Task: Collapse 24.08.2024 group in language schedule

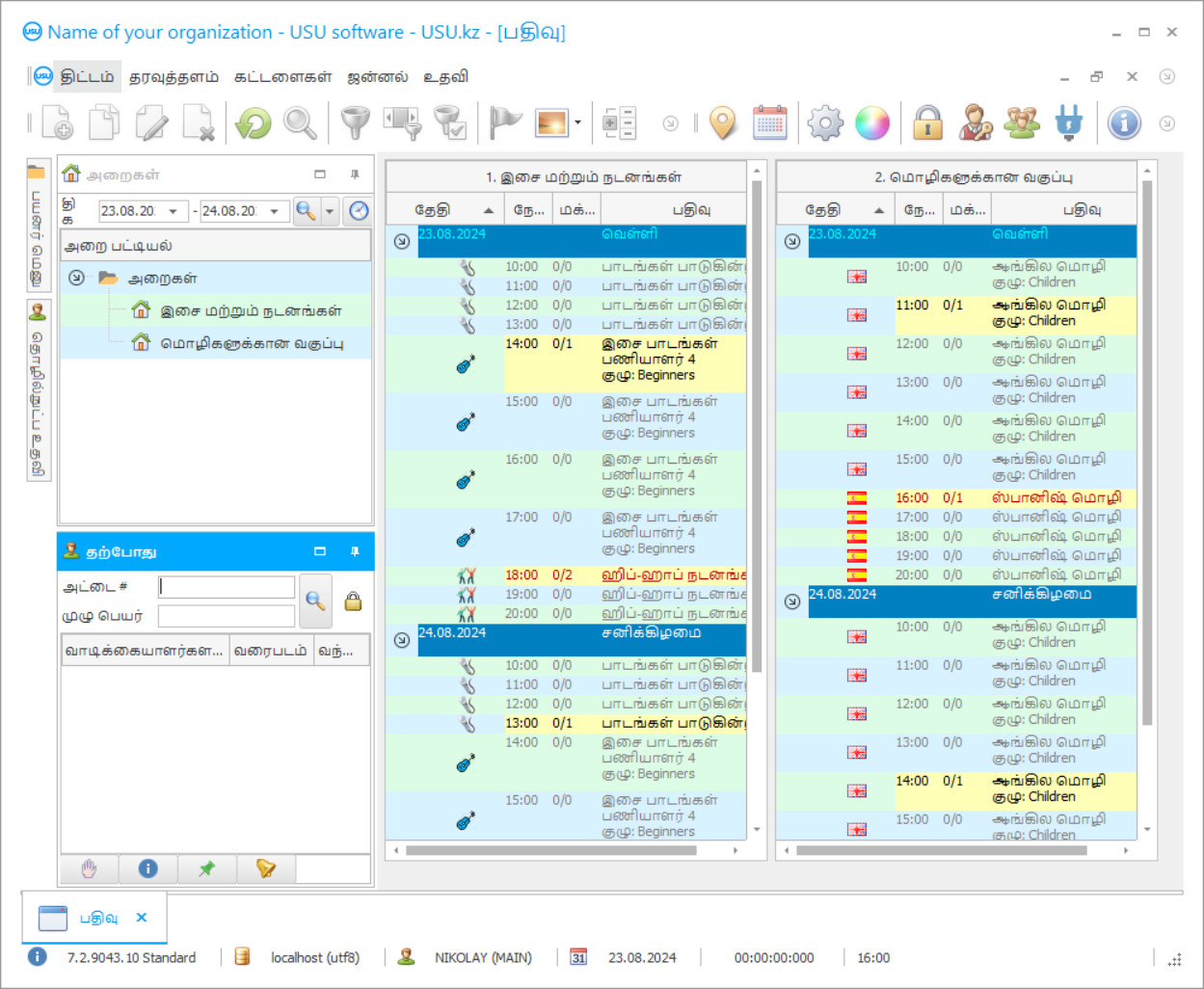Action: (792, 601)
